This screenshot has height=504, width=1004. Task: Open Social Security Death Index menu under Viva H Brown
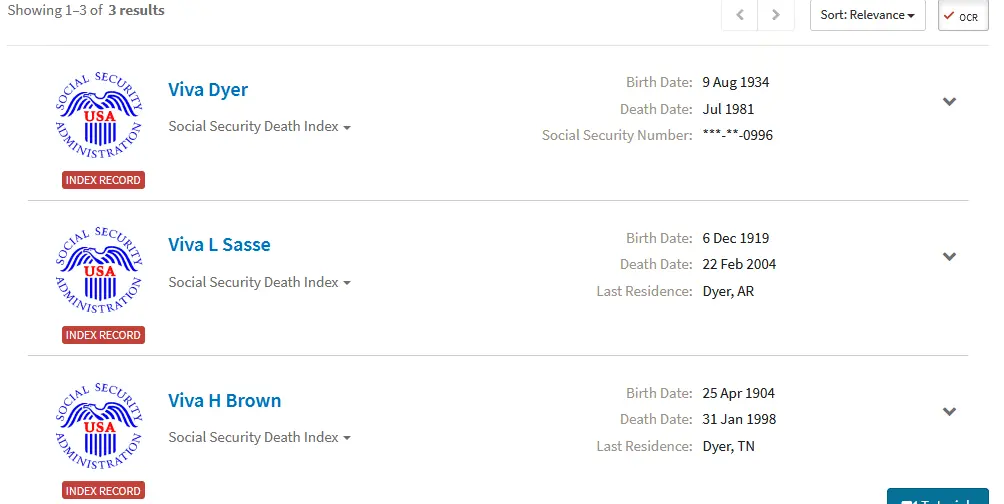(x=259, y=437)
